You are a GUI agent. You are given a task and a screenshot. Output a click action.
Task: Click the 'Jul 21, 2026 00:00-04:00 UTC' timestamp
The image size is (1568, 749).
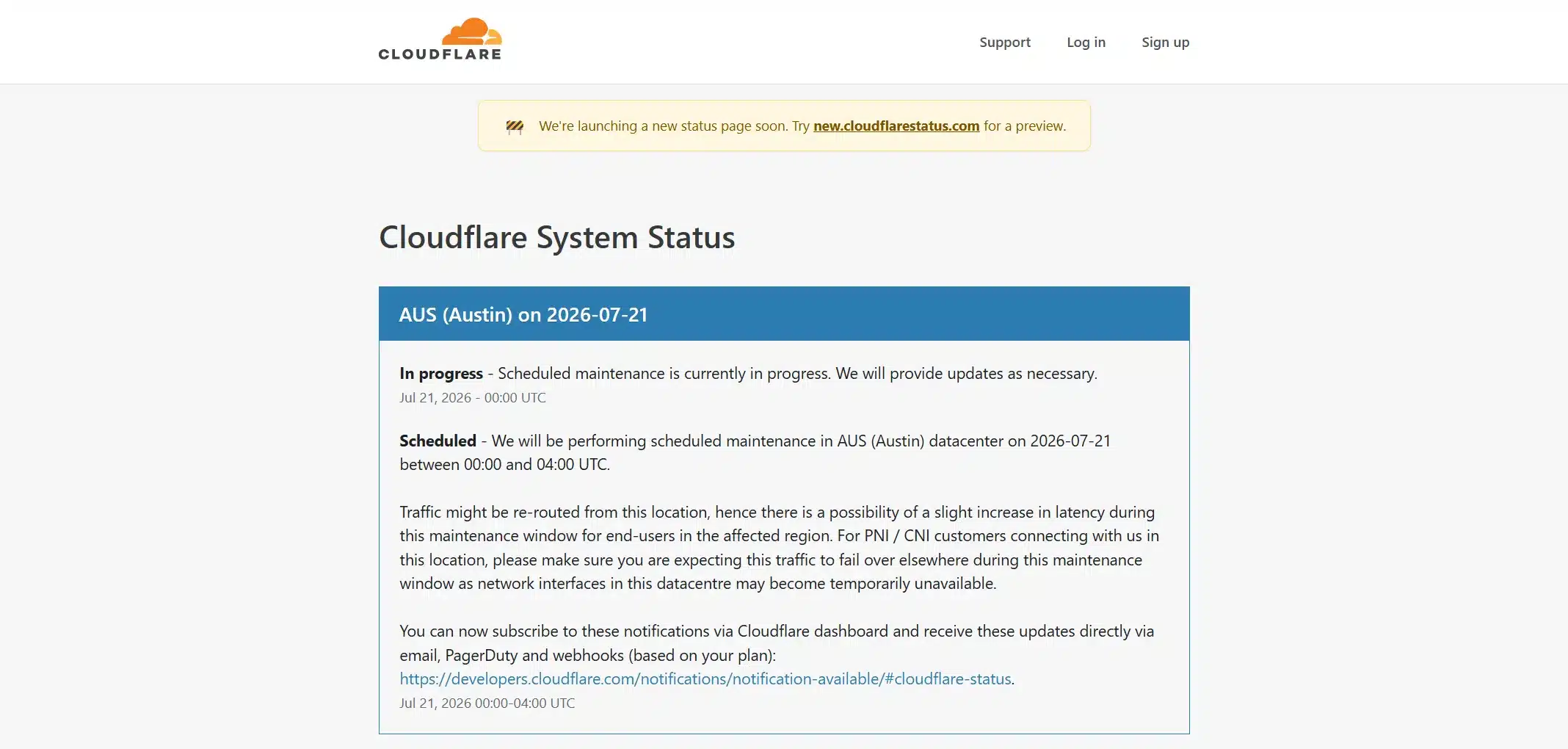(487, 703)
